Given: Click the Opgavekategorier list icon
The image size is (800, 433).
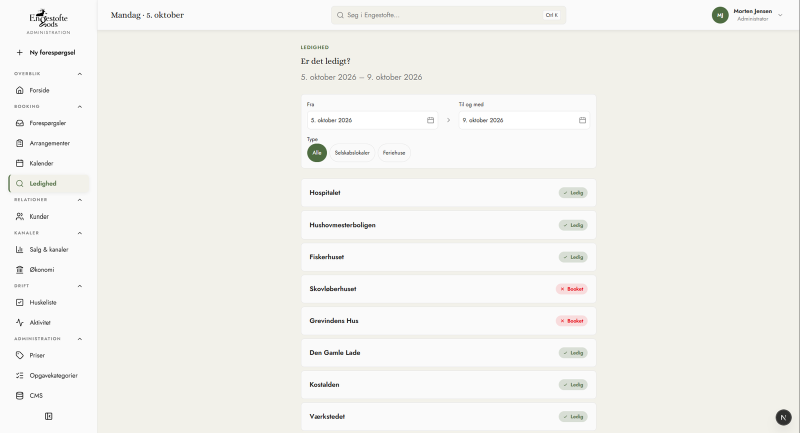Looking at the screenshot, I should pos(19,375).
